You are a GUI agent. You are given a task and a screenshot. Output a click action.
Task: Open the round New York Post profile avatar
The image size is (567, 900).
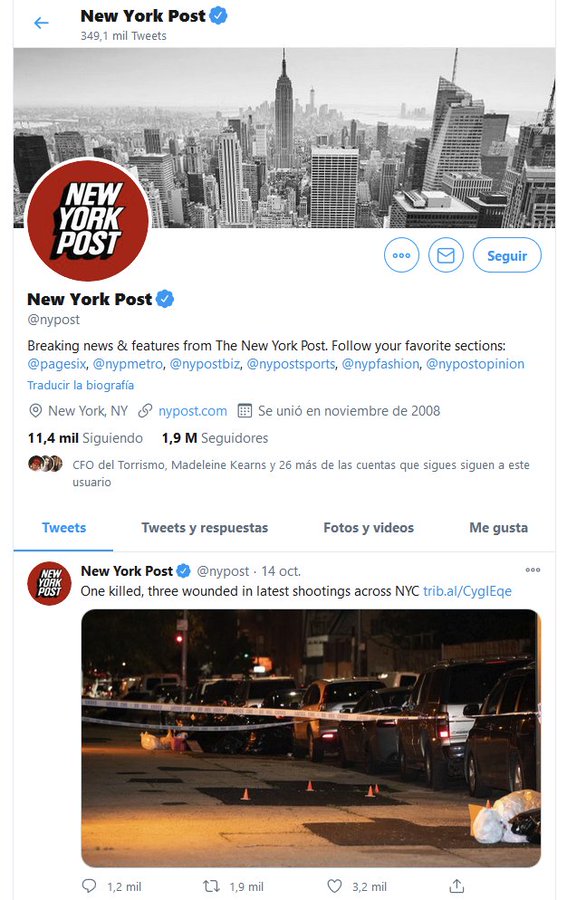coord(88,220)
